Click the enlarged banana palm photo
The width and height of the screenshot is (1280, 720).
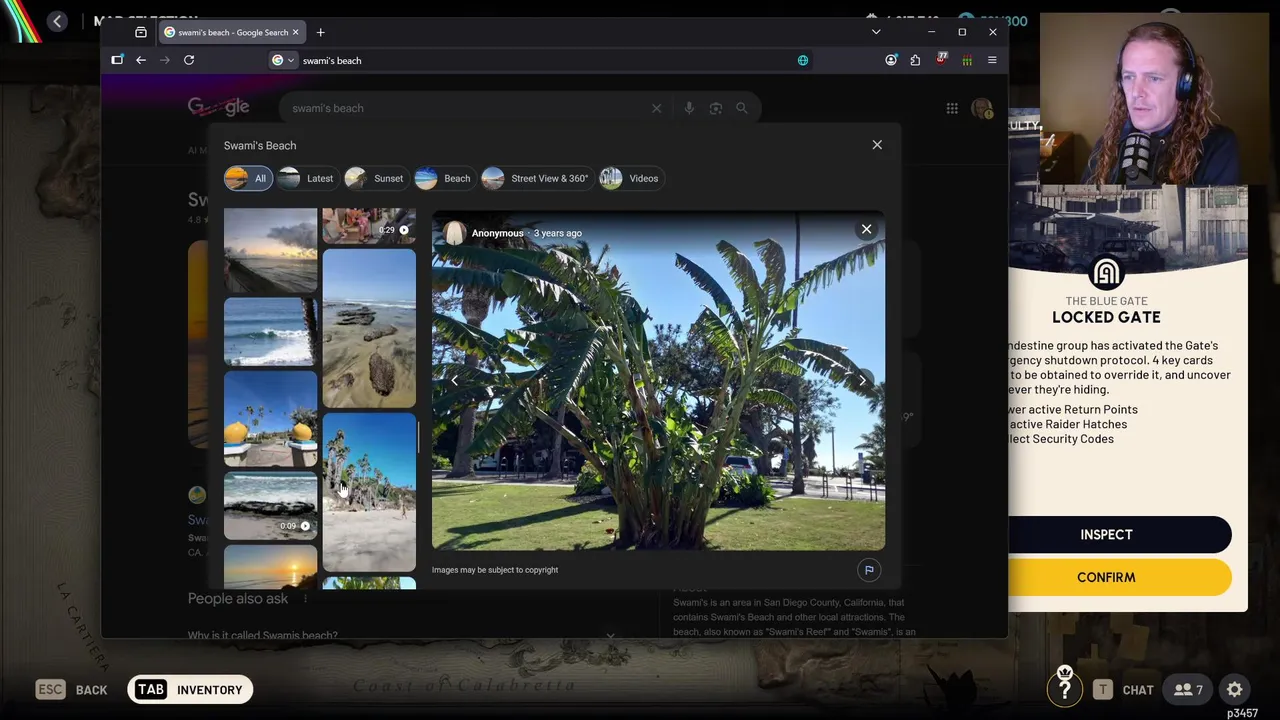[x=658, y=380]
